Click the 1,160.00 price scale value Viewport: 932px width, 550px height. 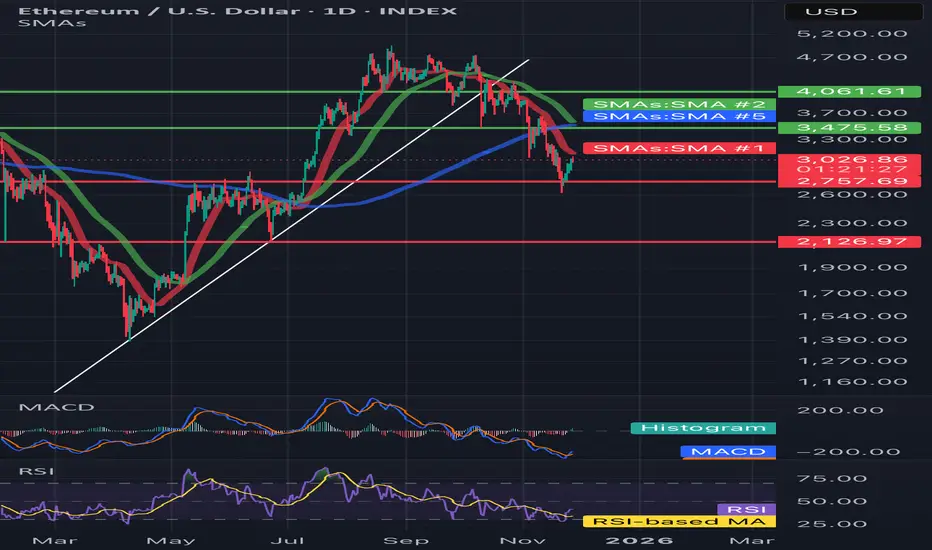click(x=852, y=382)
